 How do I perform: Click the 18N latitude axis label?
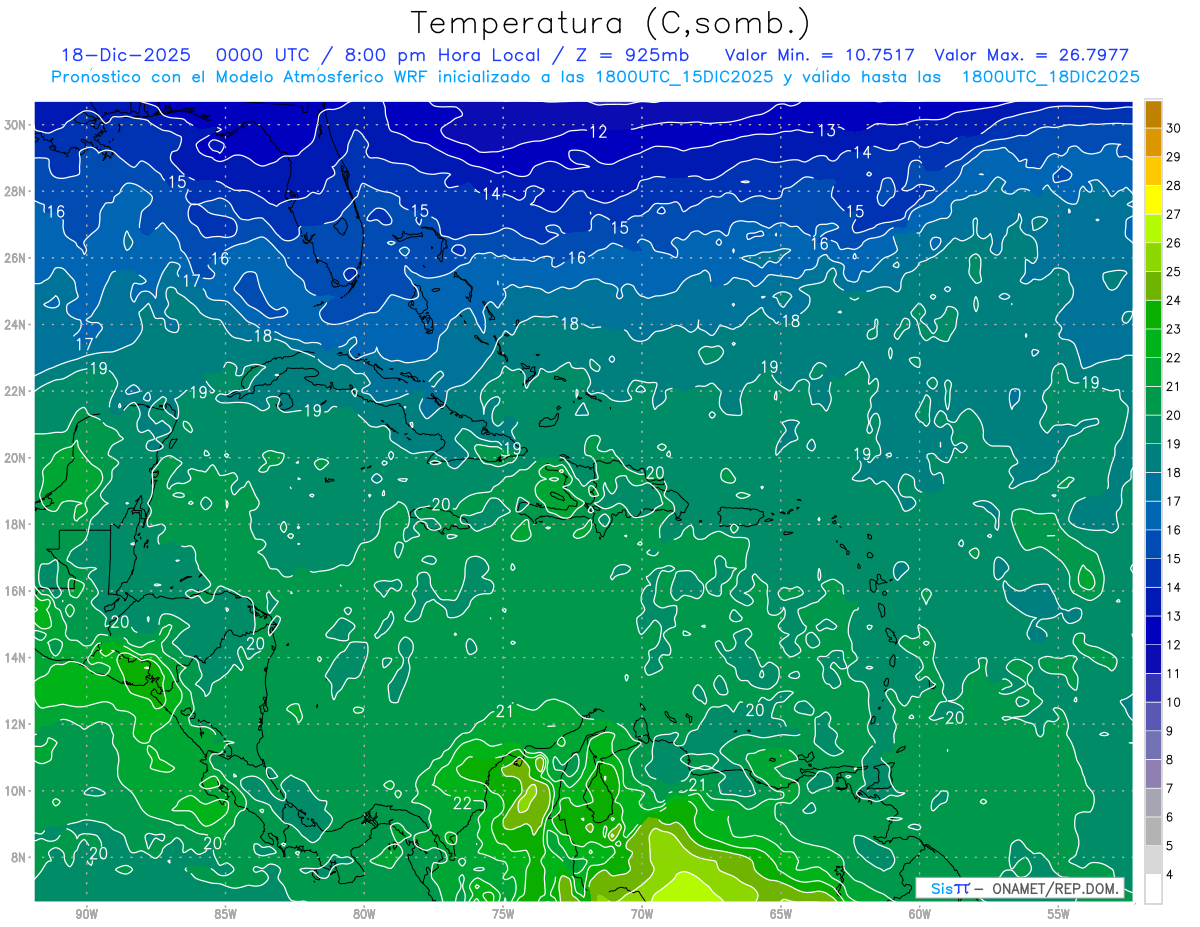click(16, 524)
